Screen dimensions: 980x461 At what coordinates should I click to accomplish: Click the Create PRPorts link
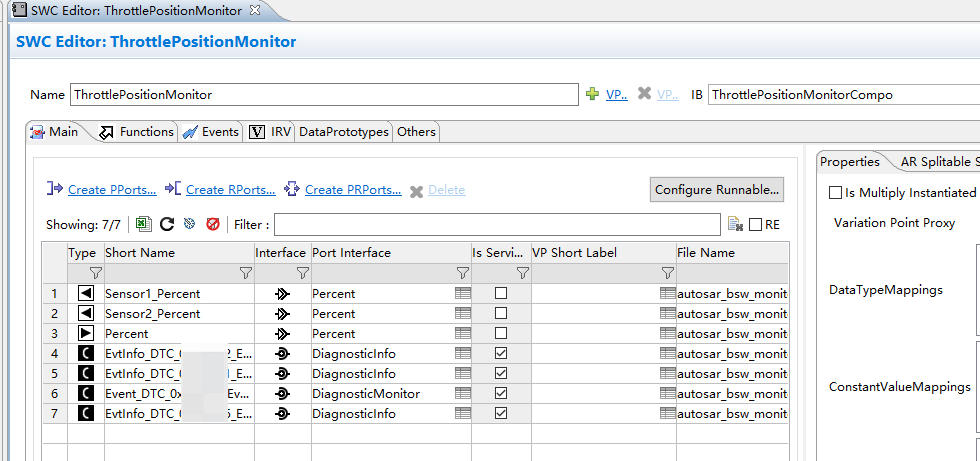(353, 190)
